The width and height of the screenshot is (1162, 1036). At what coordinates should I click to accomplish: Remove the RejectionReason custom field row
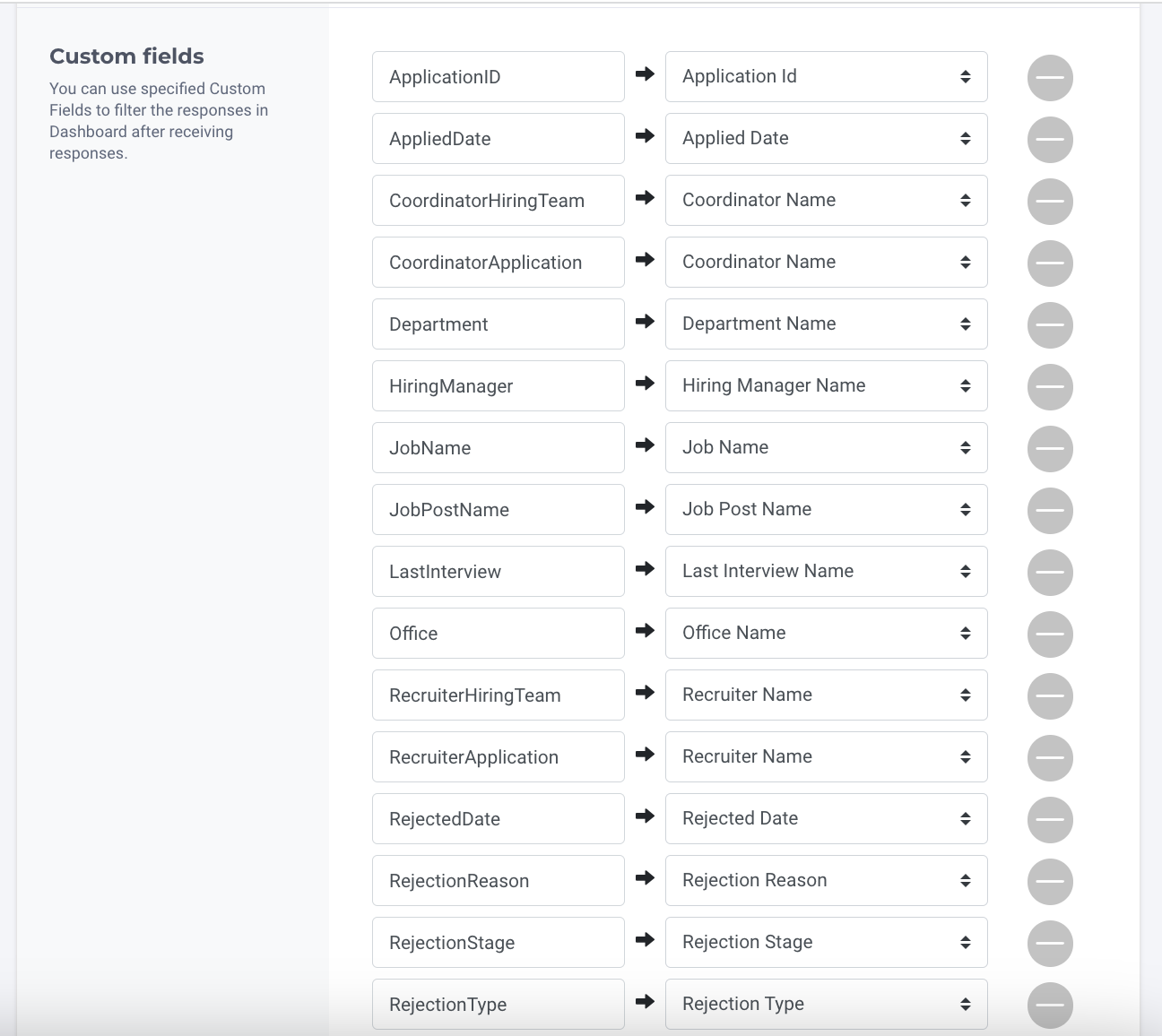1050,882
